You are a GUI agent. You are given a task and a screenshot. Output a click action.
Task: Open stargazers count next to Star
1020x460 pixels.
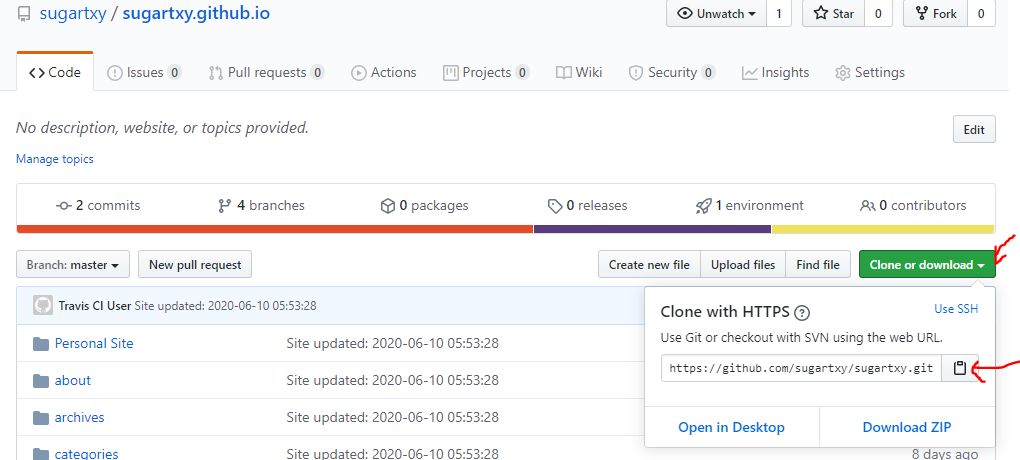(878, 14)
